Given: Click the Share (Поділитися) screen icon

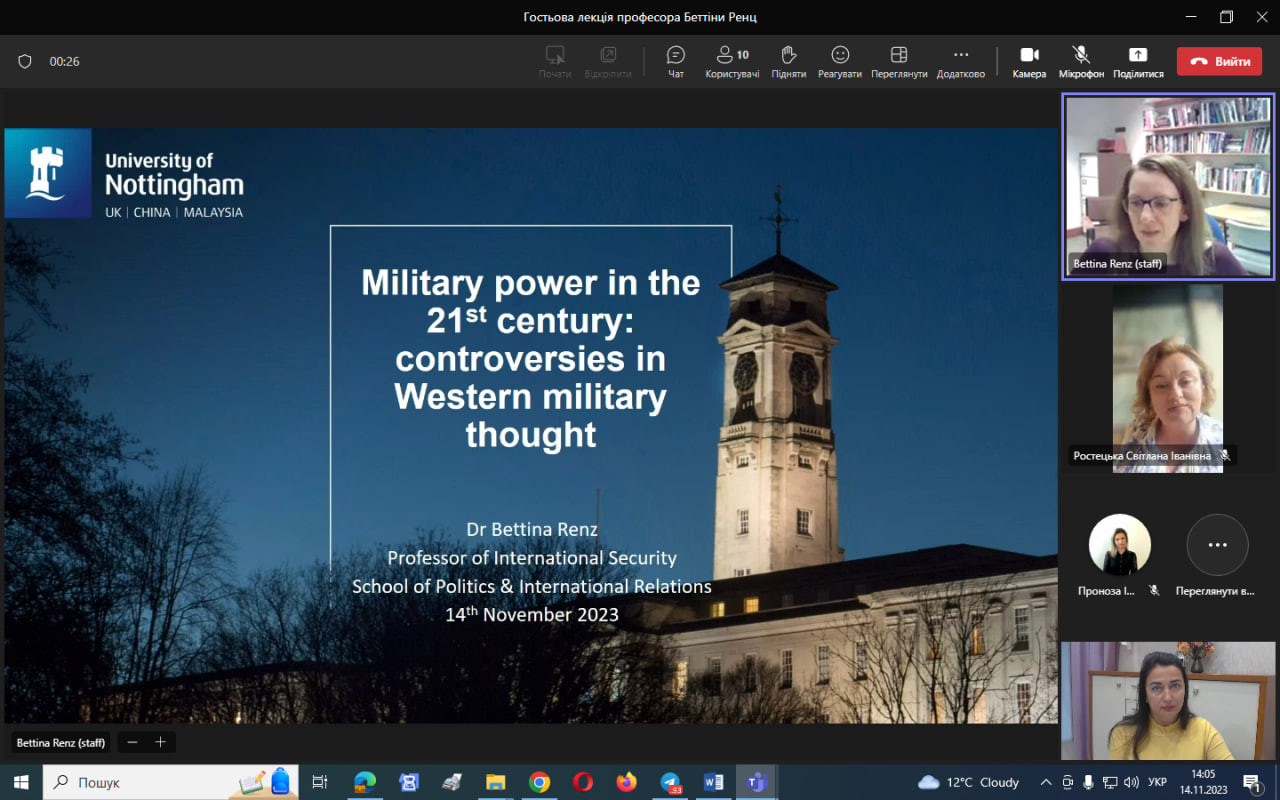Looking at the screenshot, I should click(1138, 61).
